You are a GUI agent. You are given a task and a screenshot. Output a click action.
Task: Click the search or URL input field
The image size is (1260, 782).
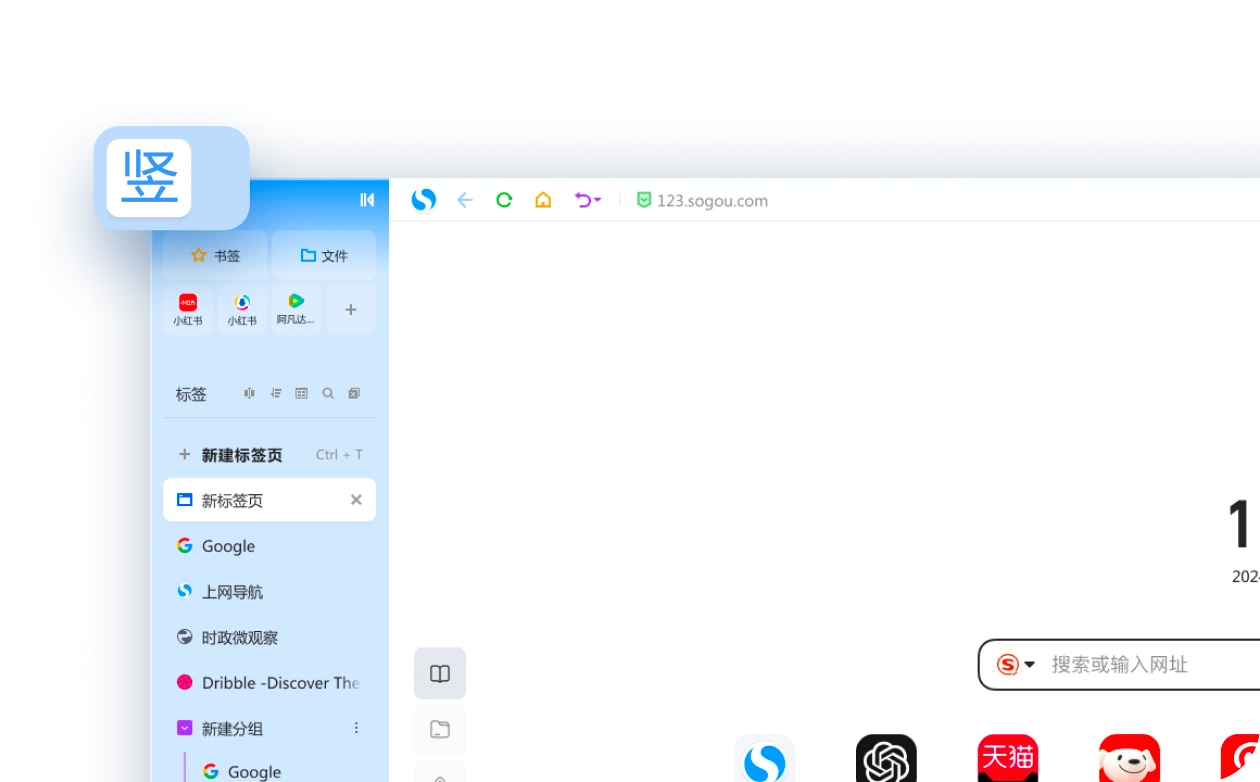[1130, 664]
